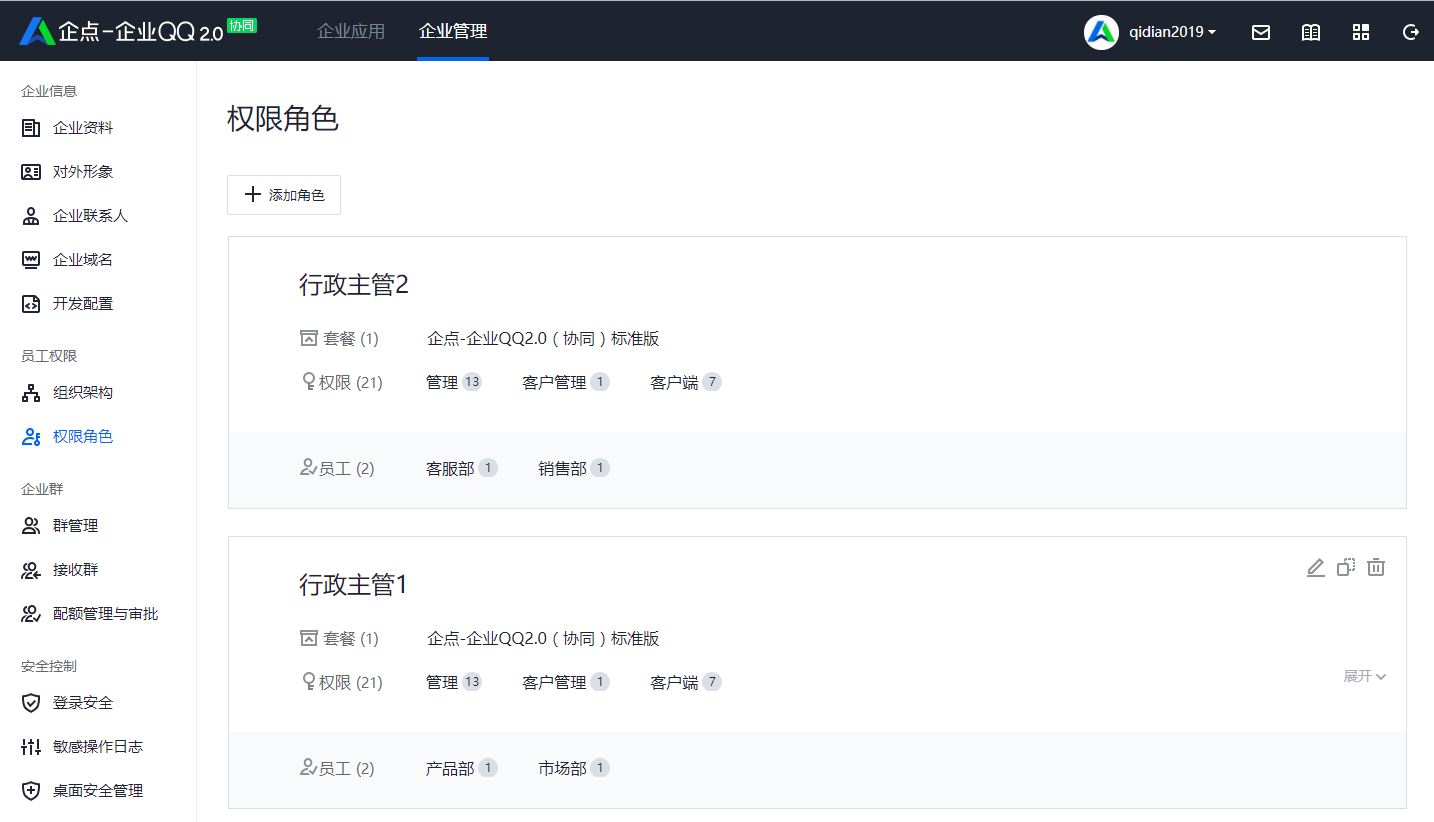Open the qidian2019 account dropdown
Screen dimensions: 1434x822
pyautogui.click(x=1172, y=32)
